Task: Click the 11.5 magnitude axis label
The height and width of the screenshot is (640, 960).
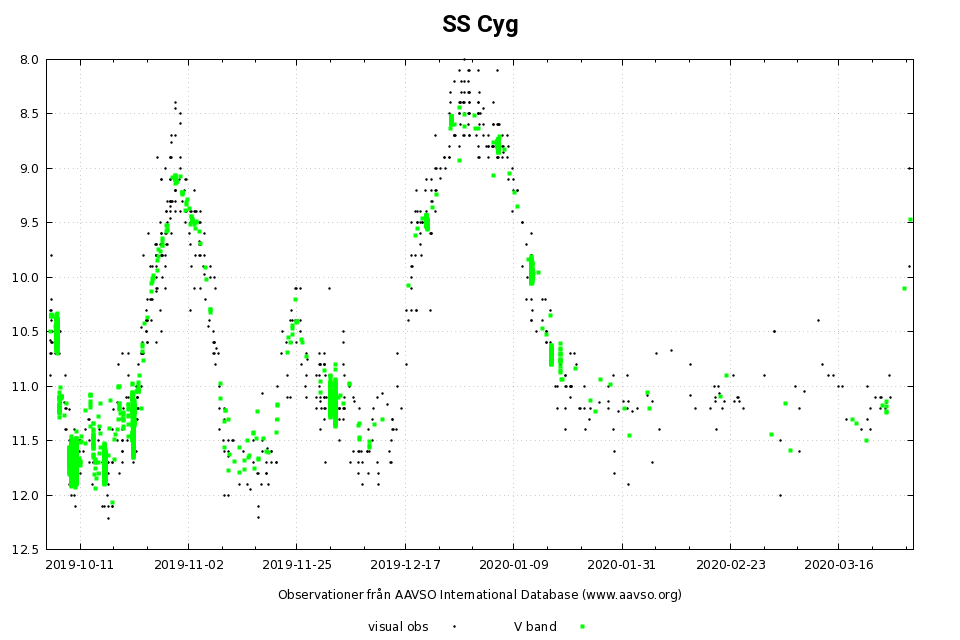Action: (25, 440)
